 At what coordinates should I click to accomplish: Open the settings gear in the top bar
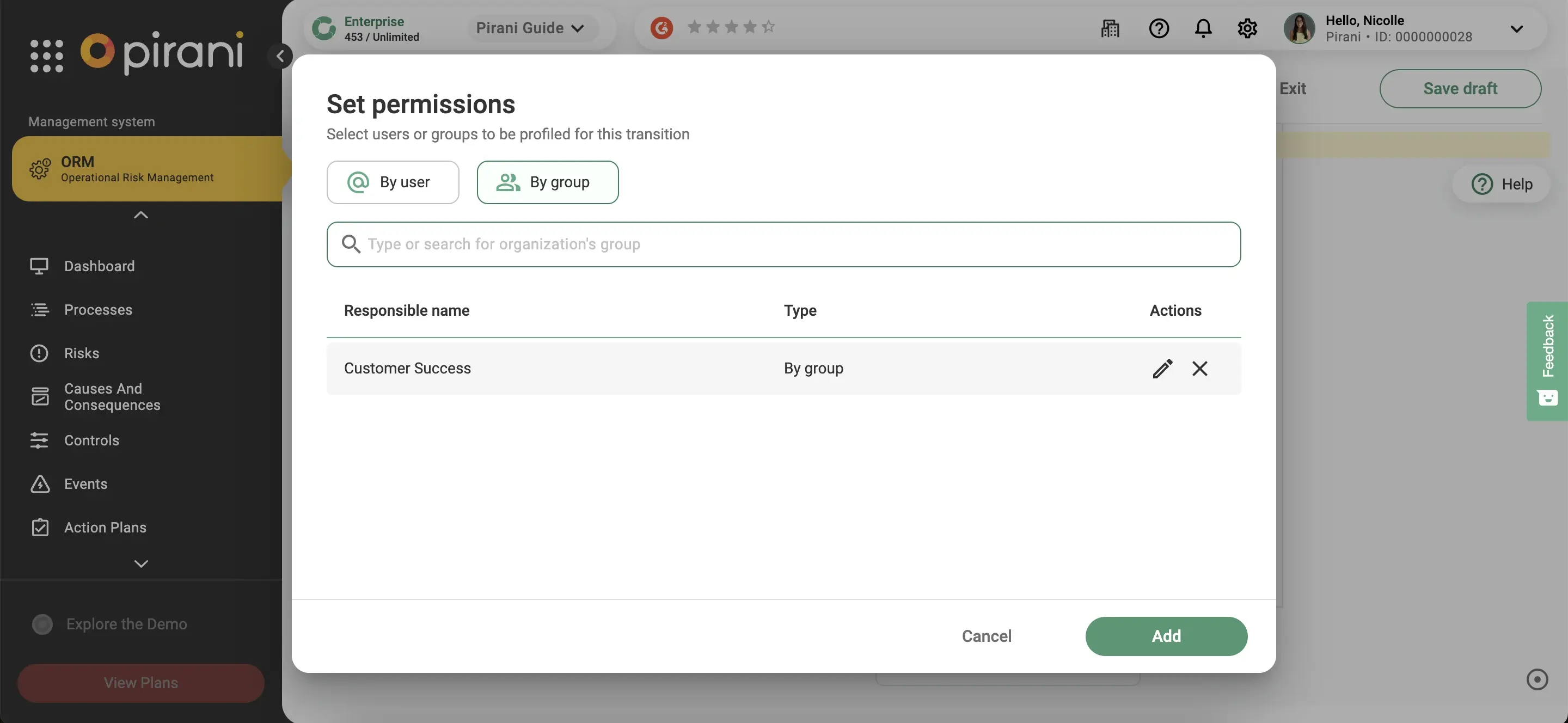click(1247, 28)
